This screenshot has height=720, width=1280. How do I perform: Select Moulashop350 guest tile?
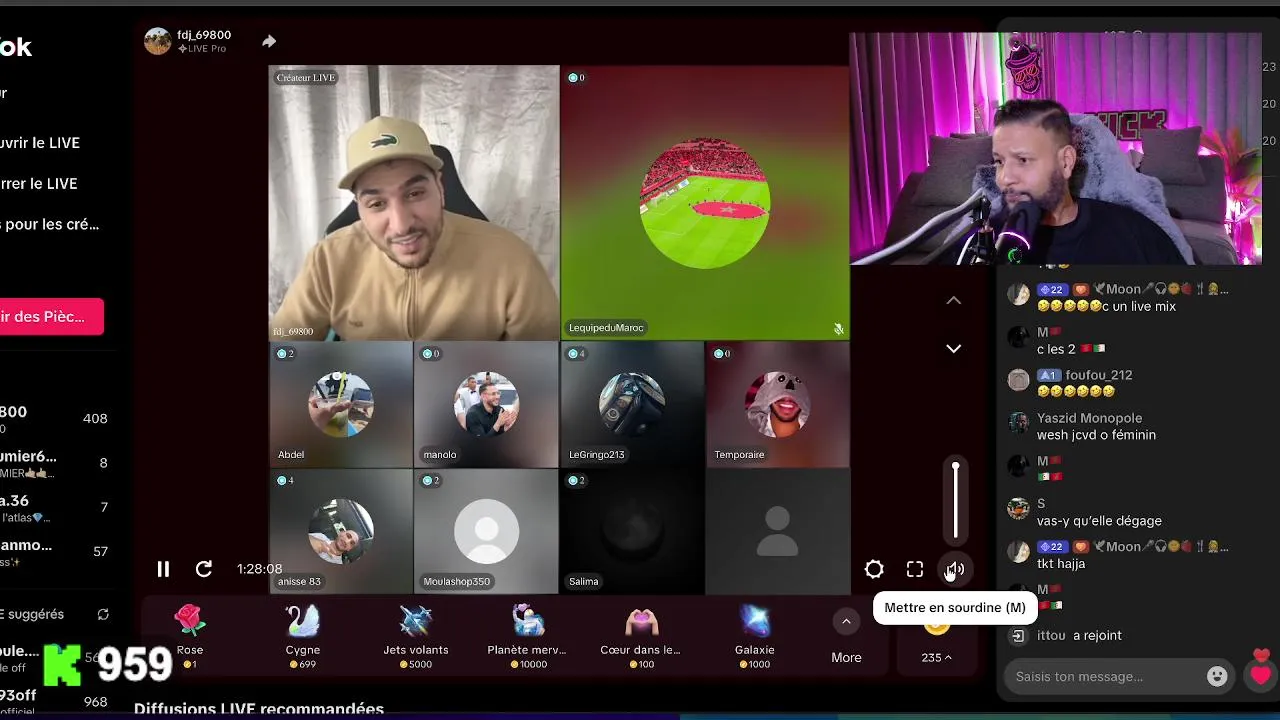[x=486, y=531]
